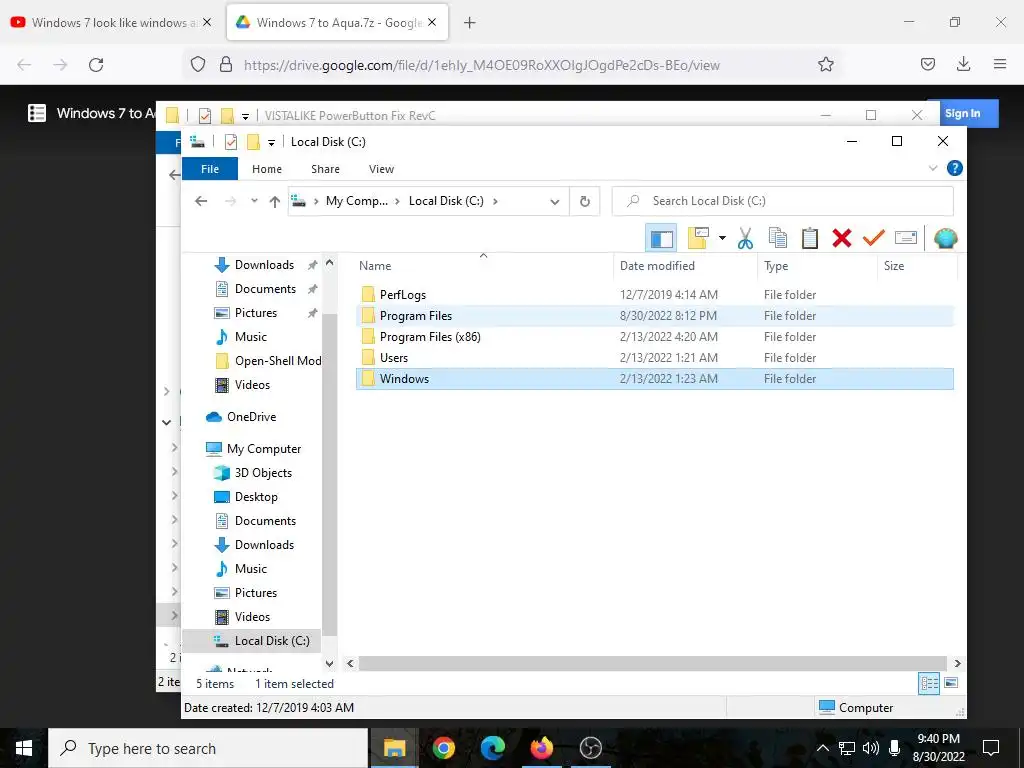Viewport: 1024px width, 768px height.
Task: Toggle the navigation pane toolbar icon
Action: coord(661,238)
